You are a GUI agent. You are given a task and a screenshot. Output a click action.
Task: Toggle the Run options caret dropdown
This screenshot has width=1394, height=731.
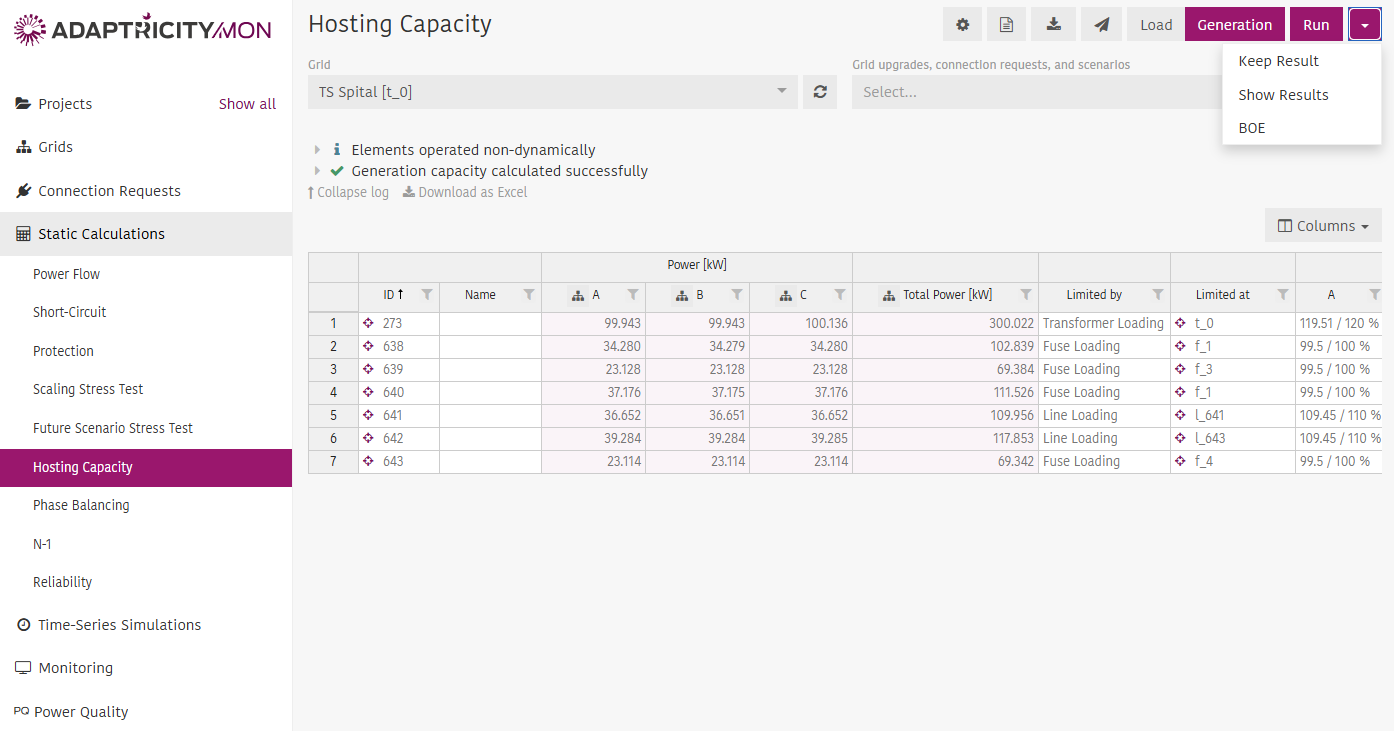[1365, 25]
